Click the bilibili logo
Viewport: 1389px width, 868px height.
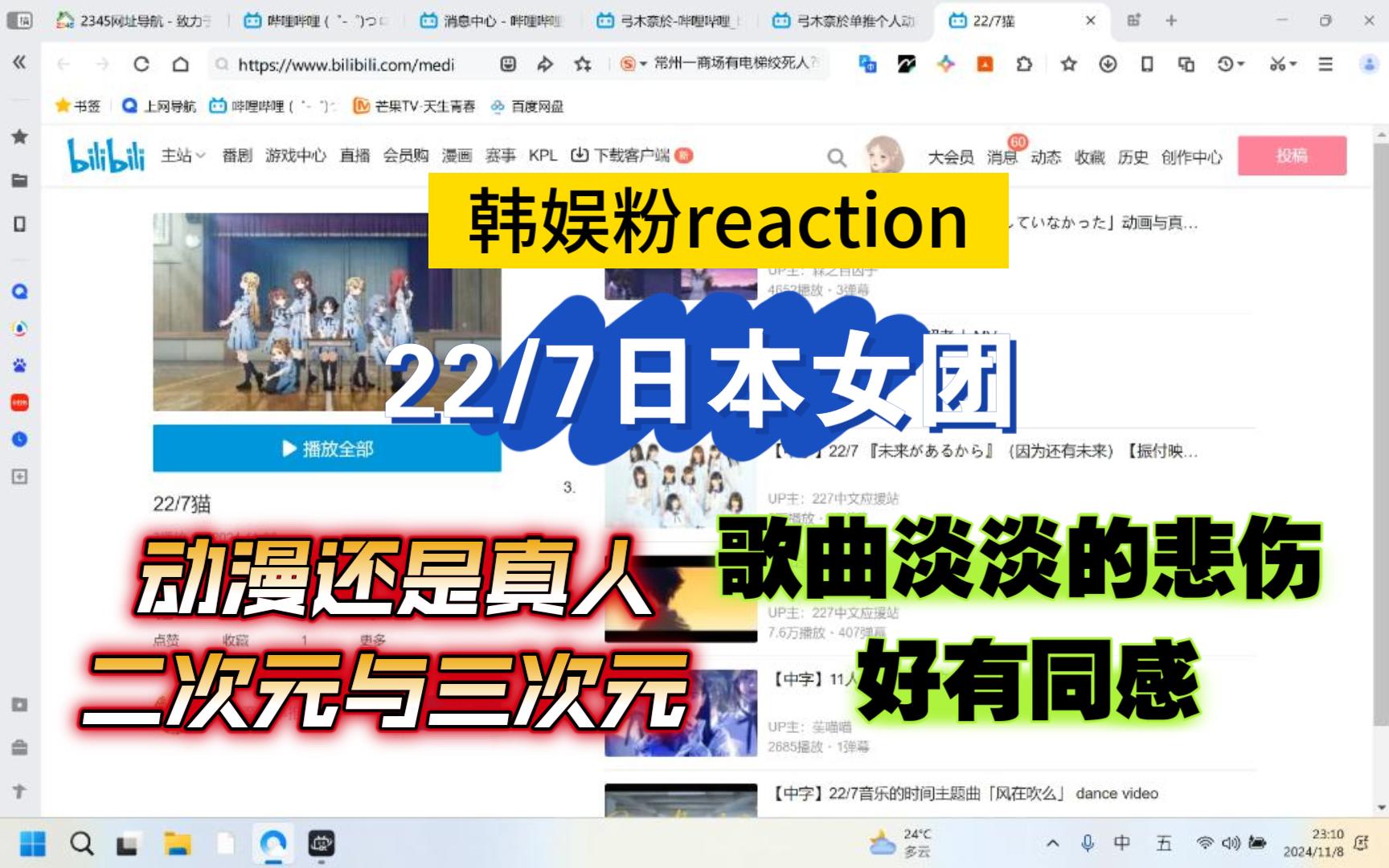click(x=106, y=155)
